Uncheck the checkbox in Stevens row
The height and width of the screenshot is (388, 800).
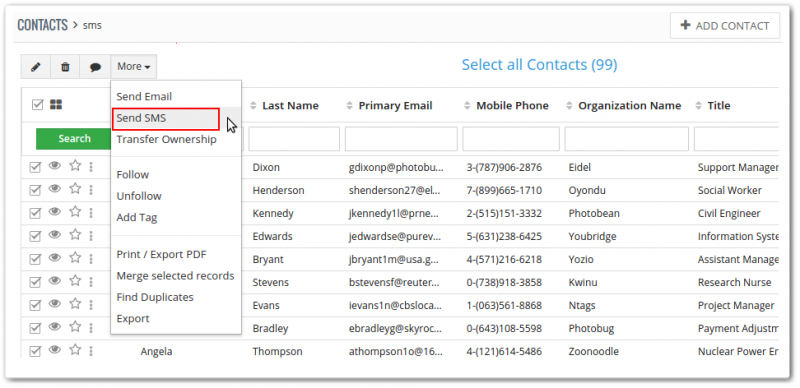35,282
